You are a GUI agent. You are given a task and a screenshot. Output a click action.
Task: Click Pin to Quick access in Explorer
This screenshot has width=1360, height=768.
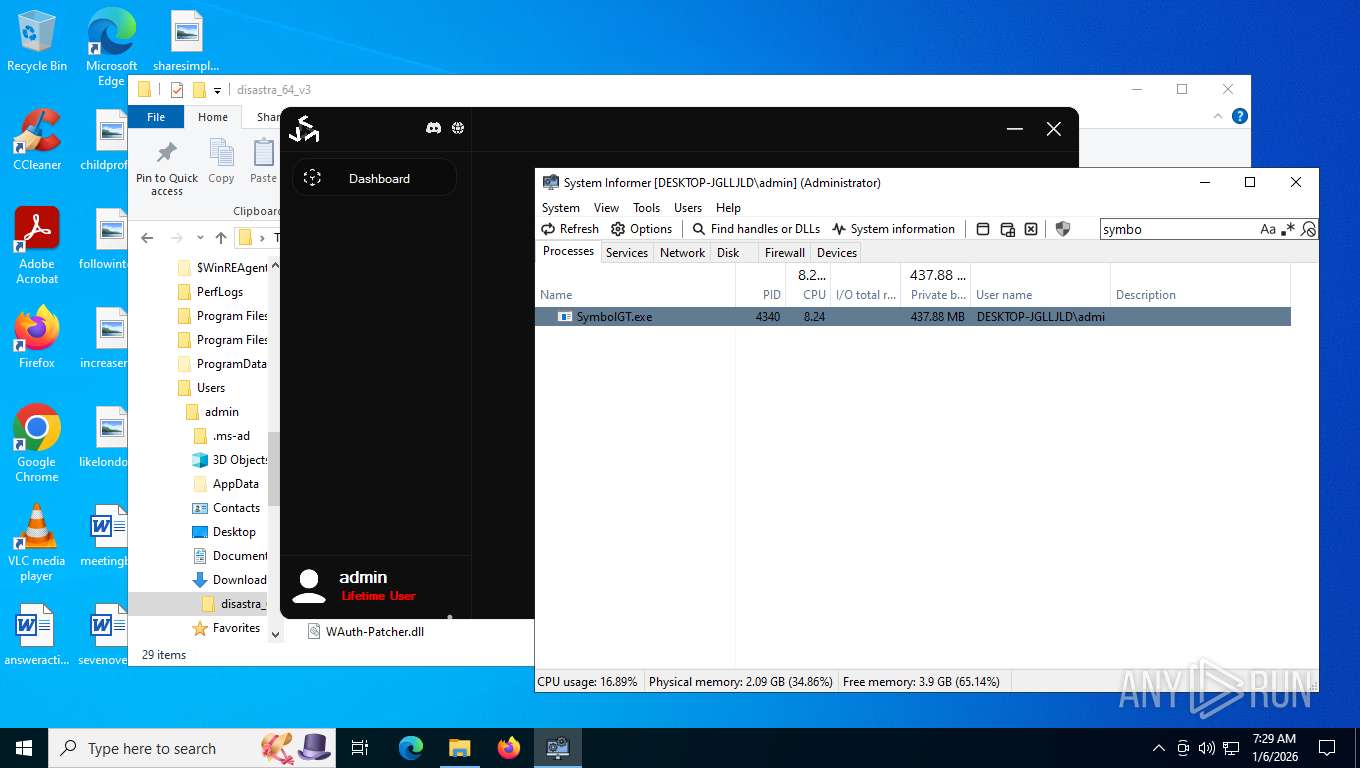click(x=167, y=168)
